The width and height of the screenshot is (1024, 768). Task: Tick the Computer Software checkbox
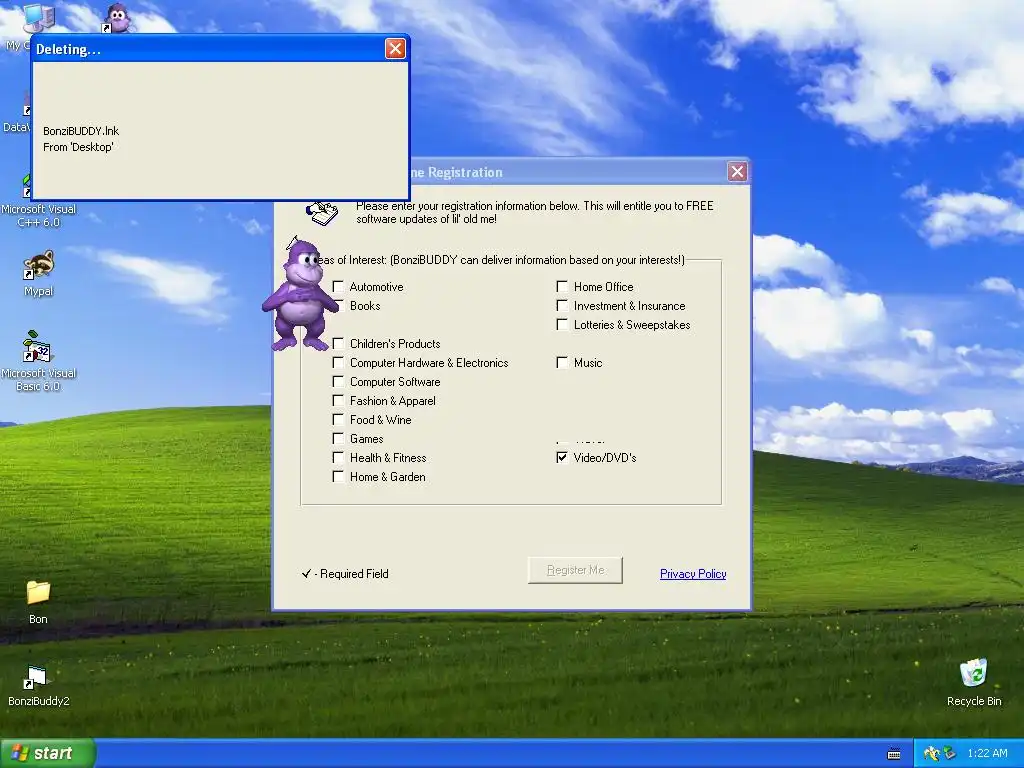click(338, 381)
